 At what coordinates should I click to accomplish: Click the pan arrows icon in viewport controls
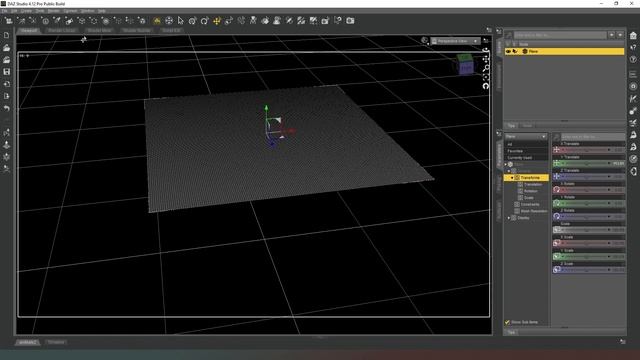point(486,59)
